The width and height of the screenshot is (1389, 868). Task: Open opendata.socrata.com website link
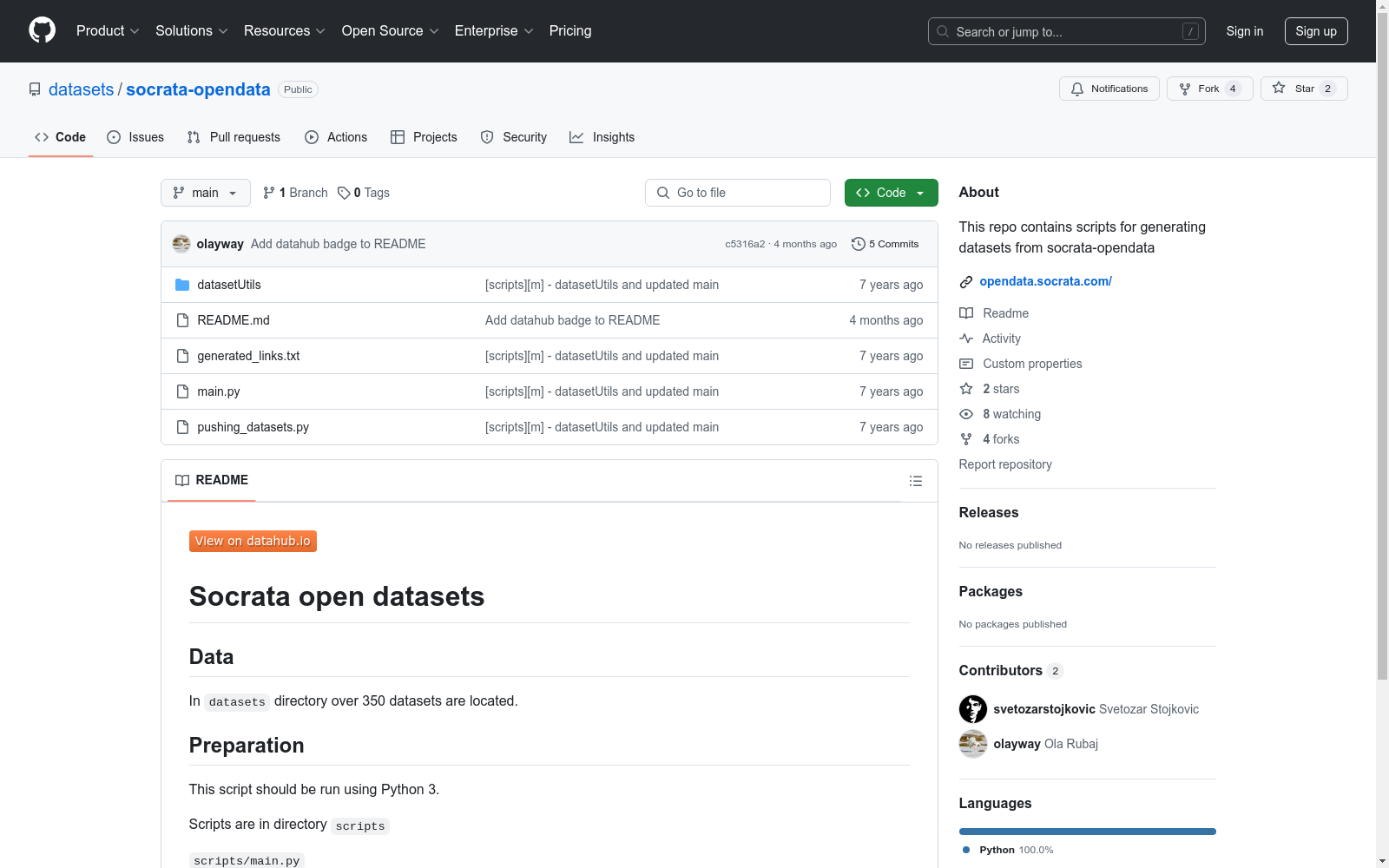(1045, 281)
